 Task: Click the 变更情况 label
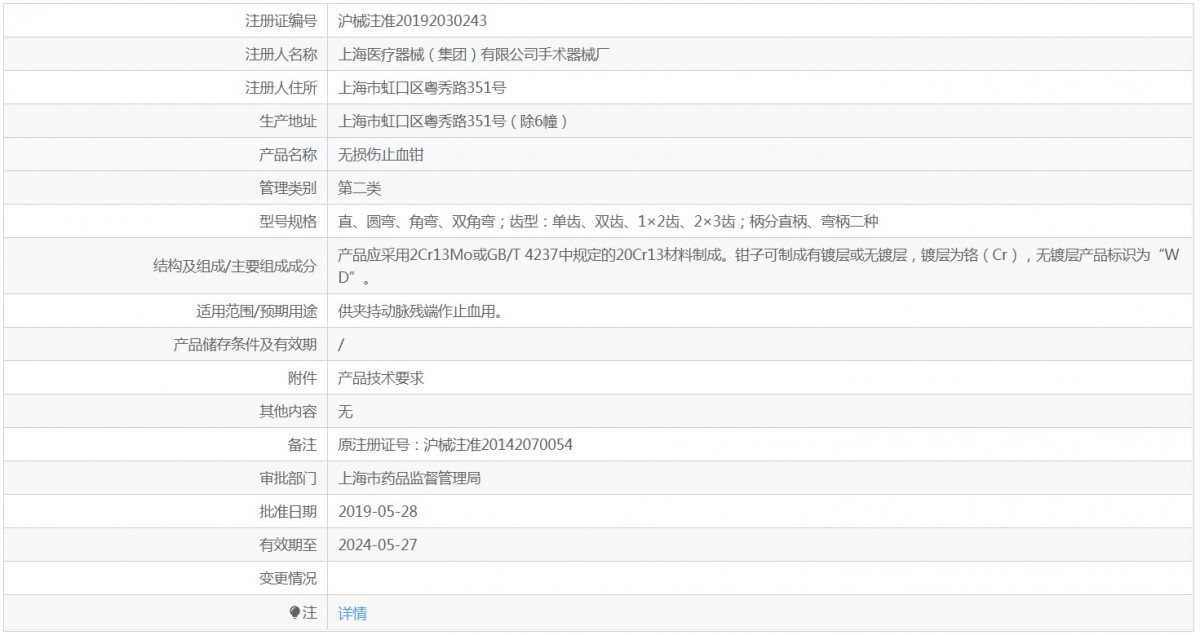click(x=288, y=579)
